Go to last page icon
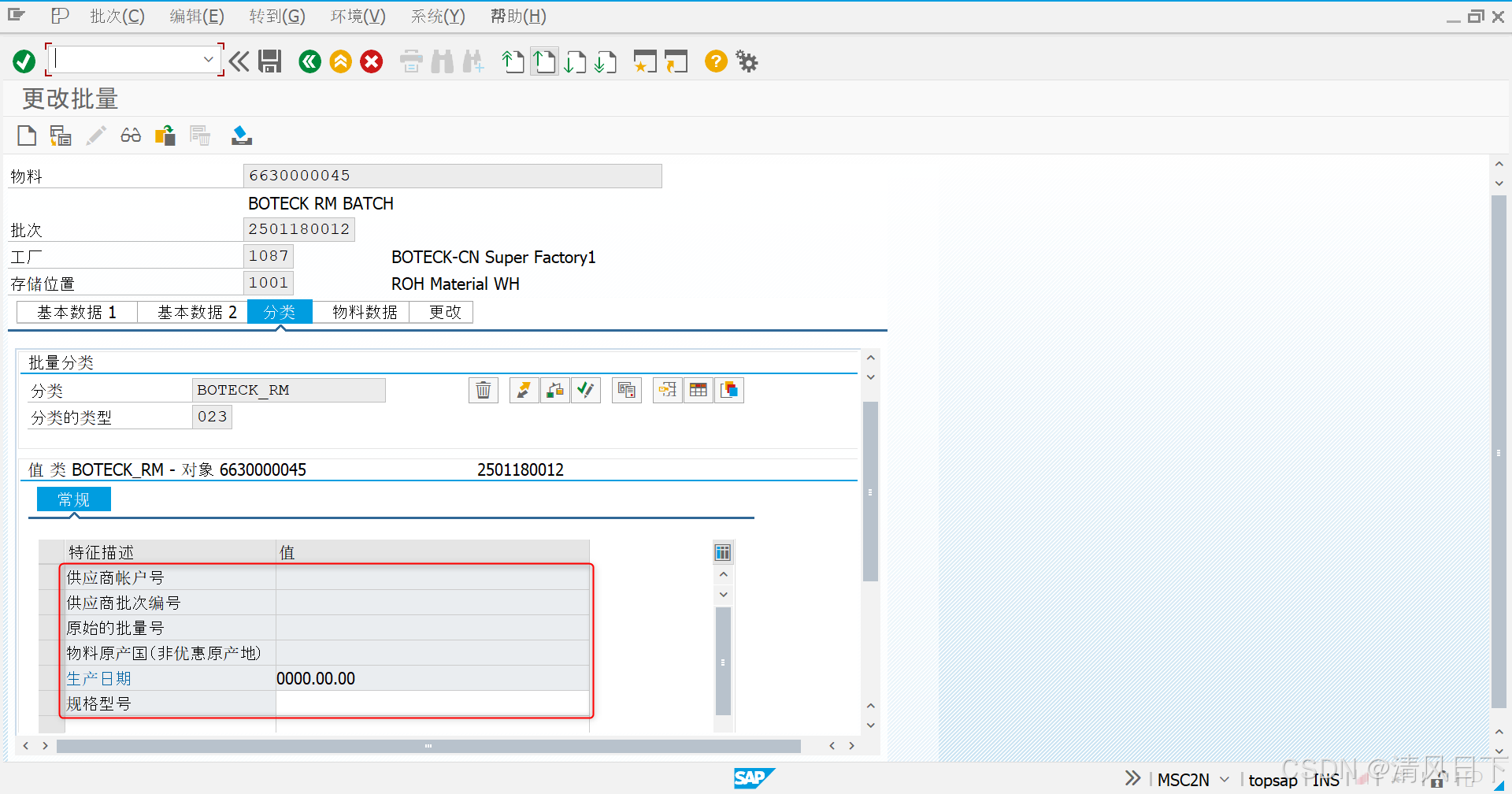This screenshot has height=794, width=1512. pos(606,61)
